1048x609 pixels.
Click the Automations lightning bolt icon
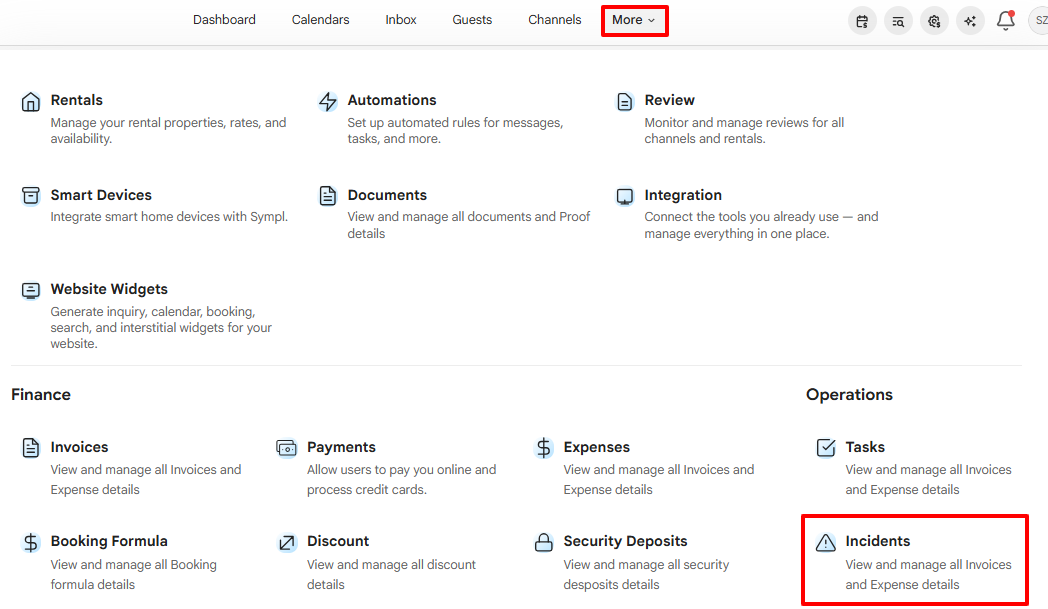[x=328, y=102]
